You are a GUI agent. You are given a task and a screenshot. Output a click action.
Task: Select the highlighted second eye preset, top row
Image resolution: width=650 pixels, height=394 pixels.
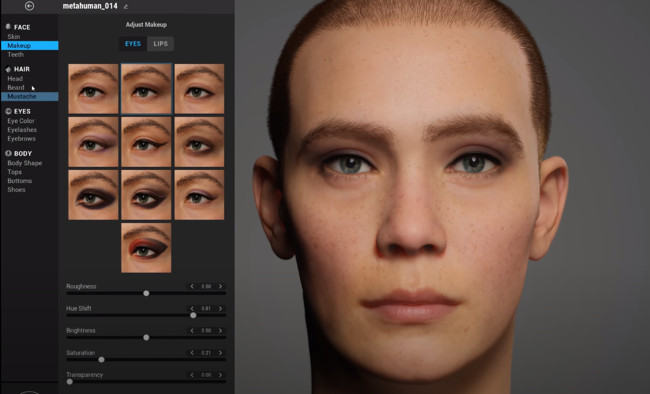coord(146,89)
